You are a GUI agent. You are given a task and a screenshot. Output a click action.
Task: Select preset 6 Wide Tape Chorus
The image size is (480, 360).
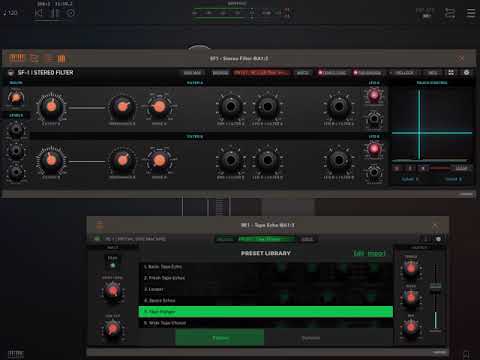point(266,323)
